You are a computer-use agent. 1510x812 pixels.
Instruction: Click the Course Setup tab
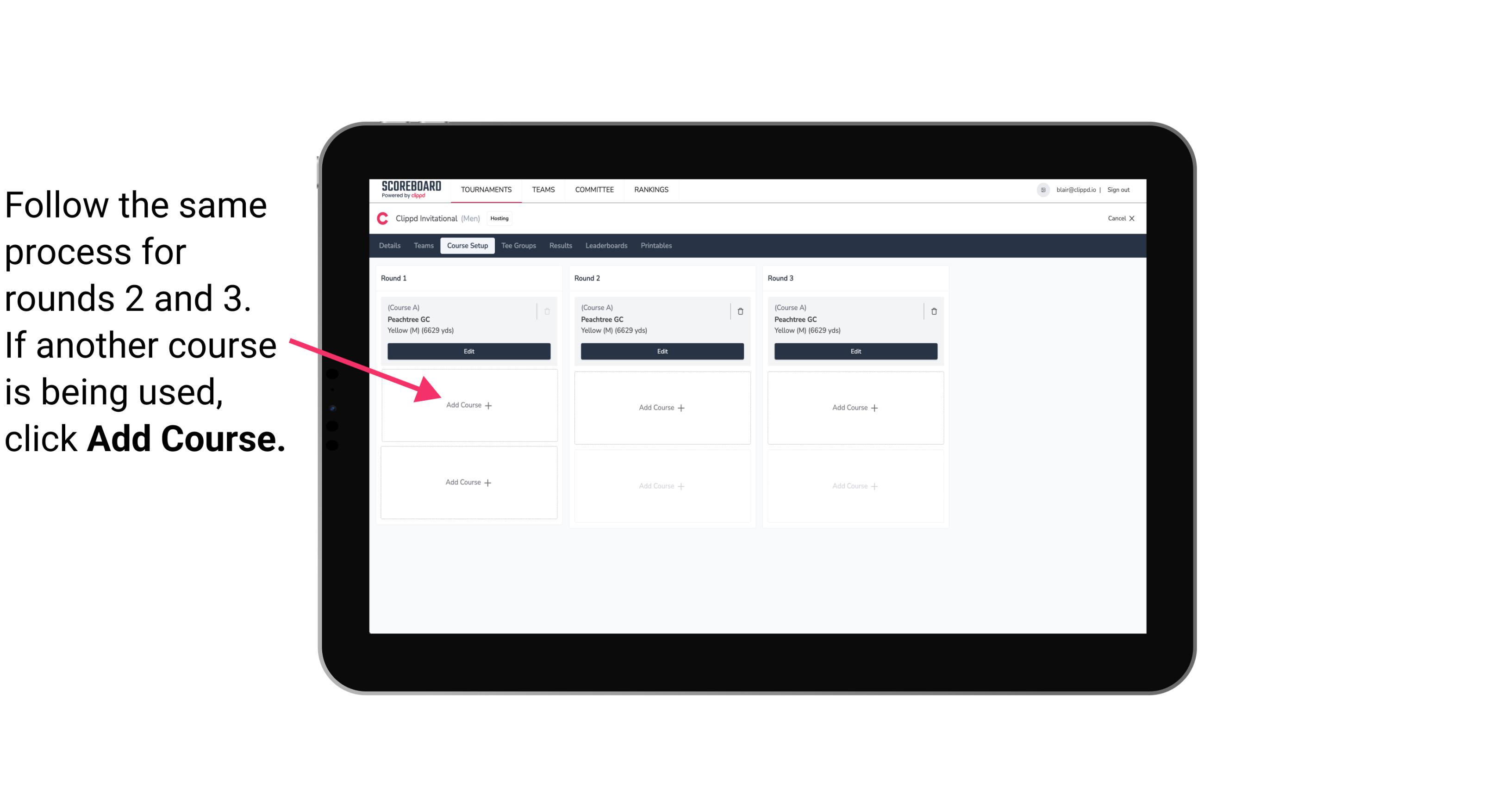pos(467,245)
